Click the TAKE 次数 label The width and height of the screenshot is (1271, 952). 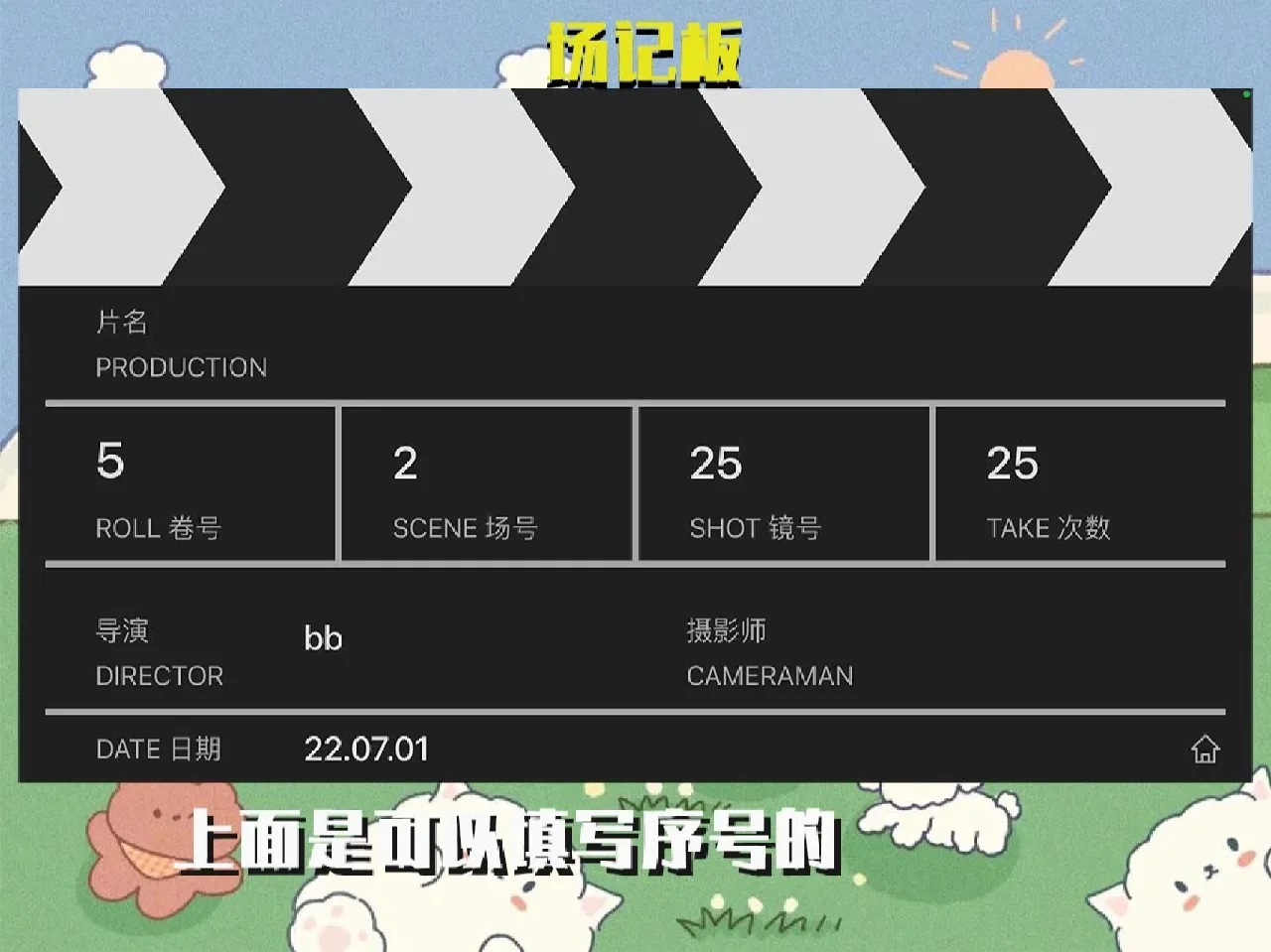tap(1051, 528)
